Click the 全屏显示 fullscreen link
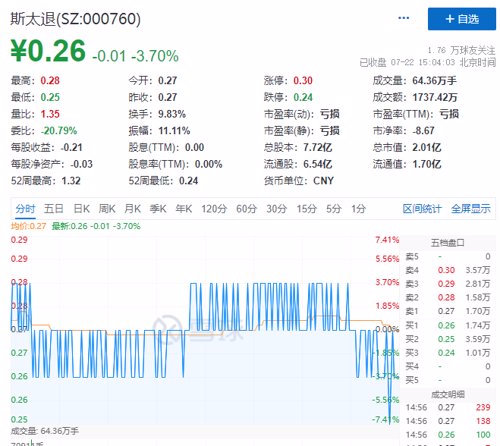This screenshot has height=446, width=500. [x=471, y=209]
